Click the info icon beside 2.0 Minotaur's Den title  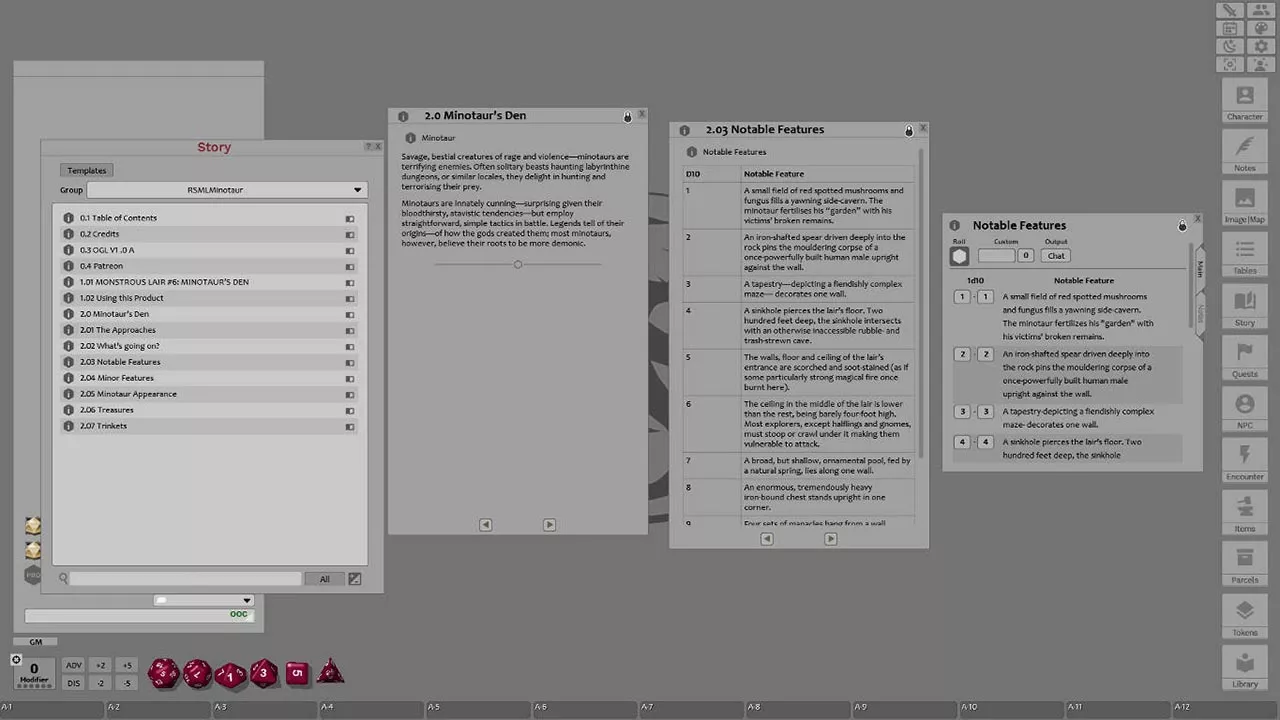click(x=403, y=116)
